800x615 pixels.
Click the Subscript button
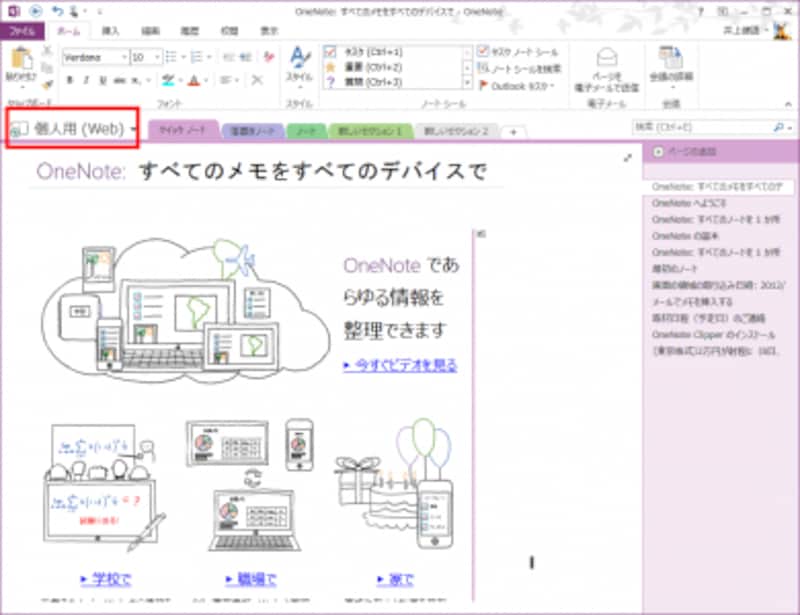pyautogui.click(x=136, y=80)
